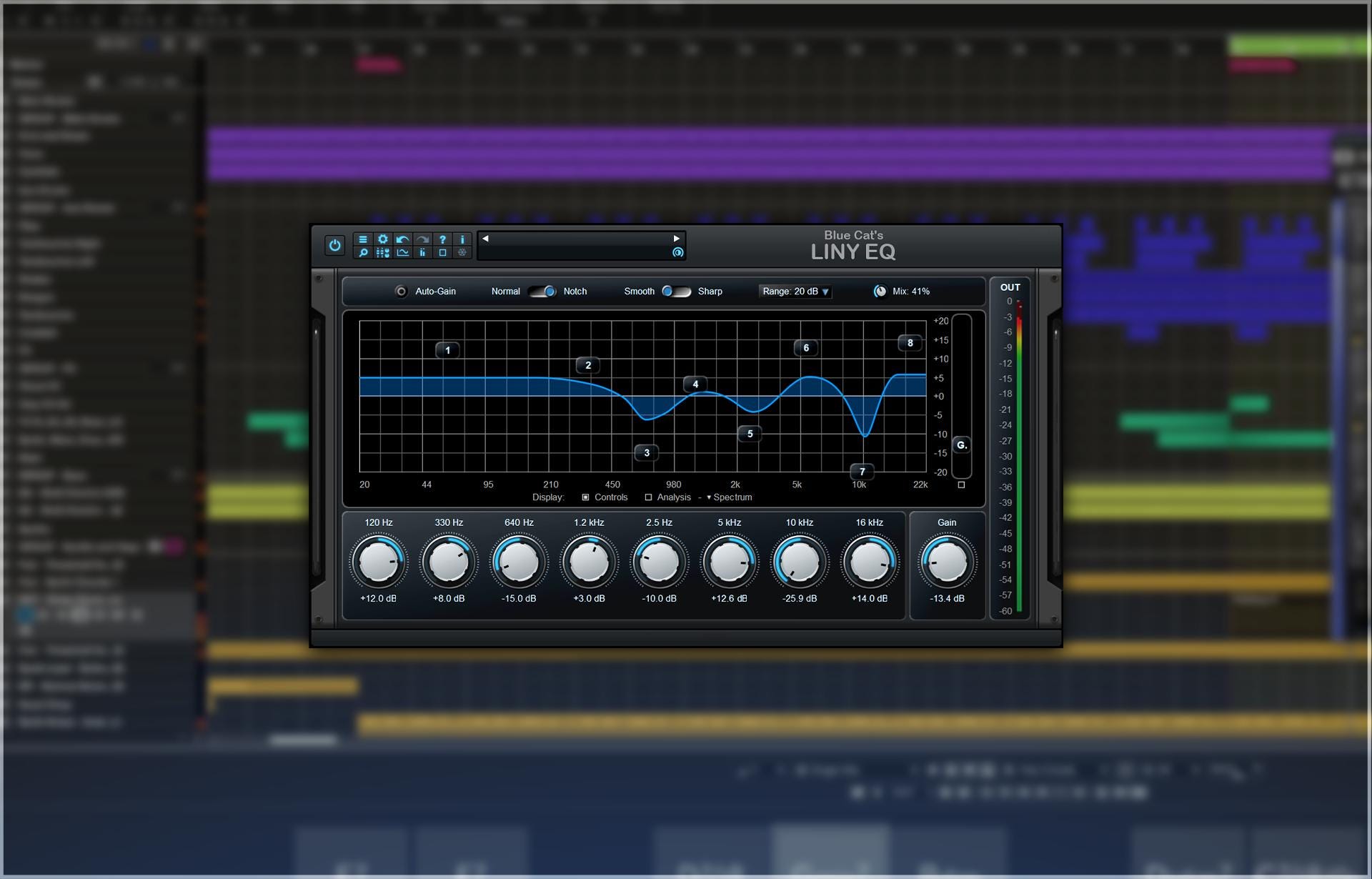Click the magnifier zoom icon
The image size is (1372, 879).
point(363,252)
